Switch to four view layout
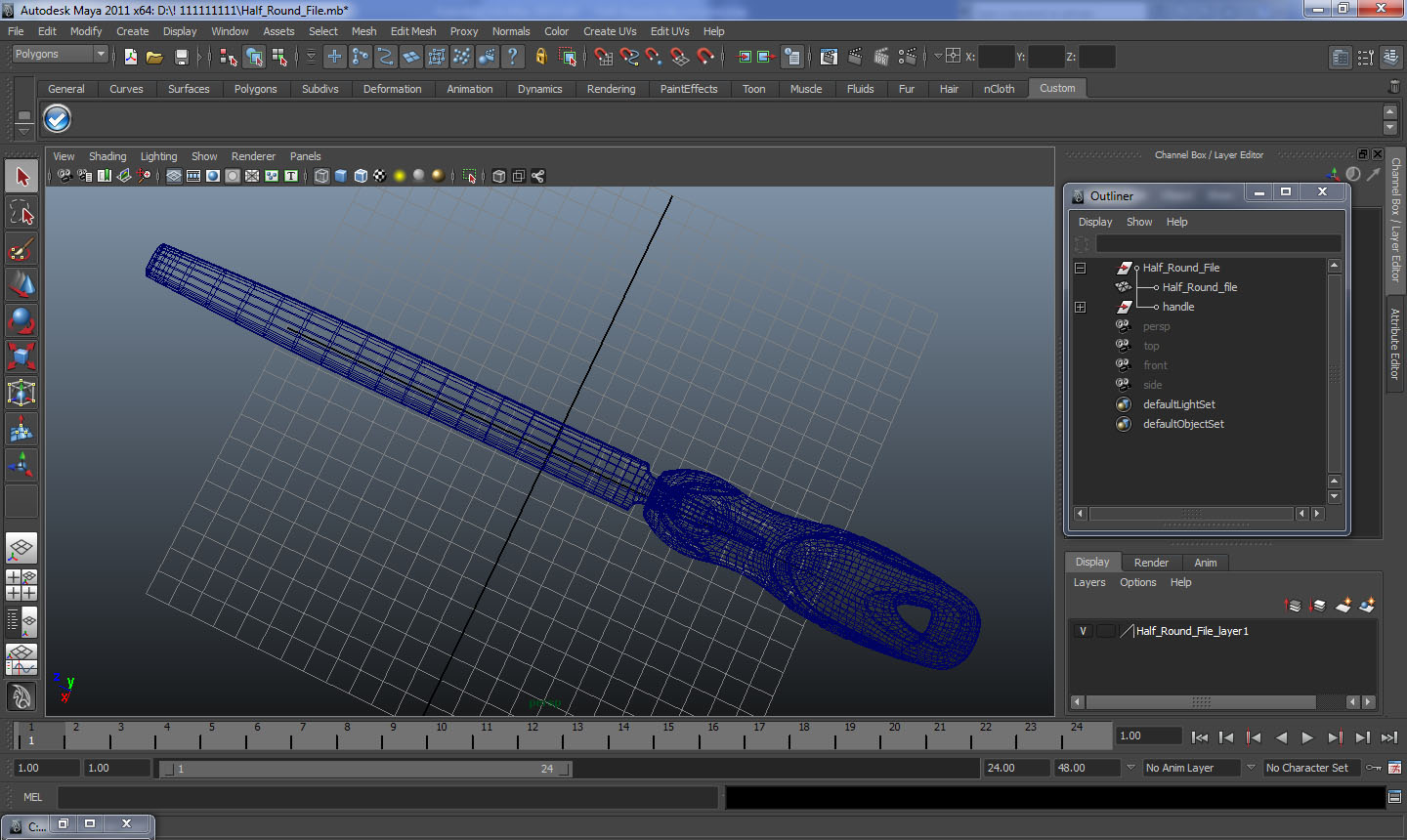Viewport: 1407px width, 840px height. pyautogui.click(x=21, y=585)
